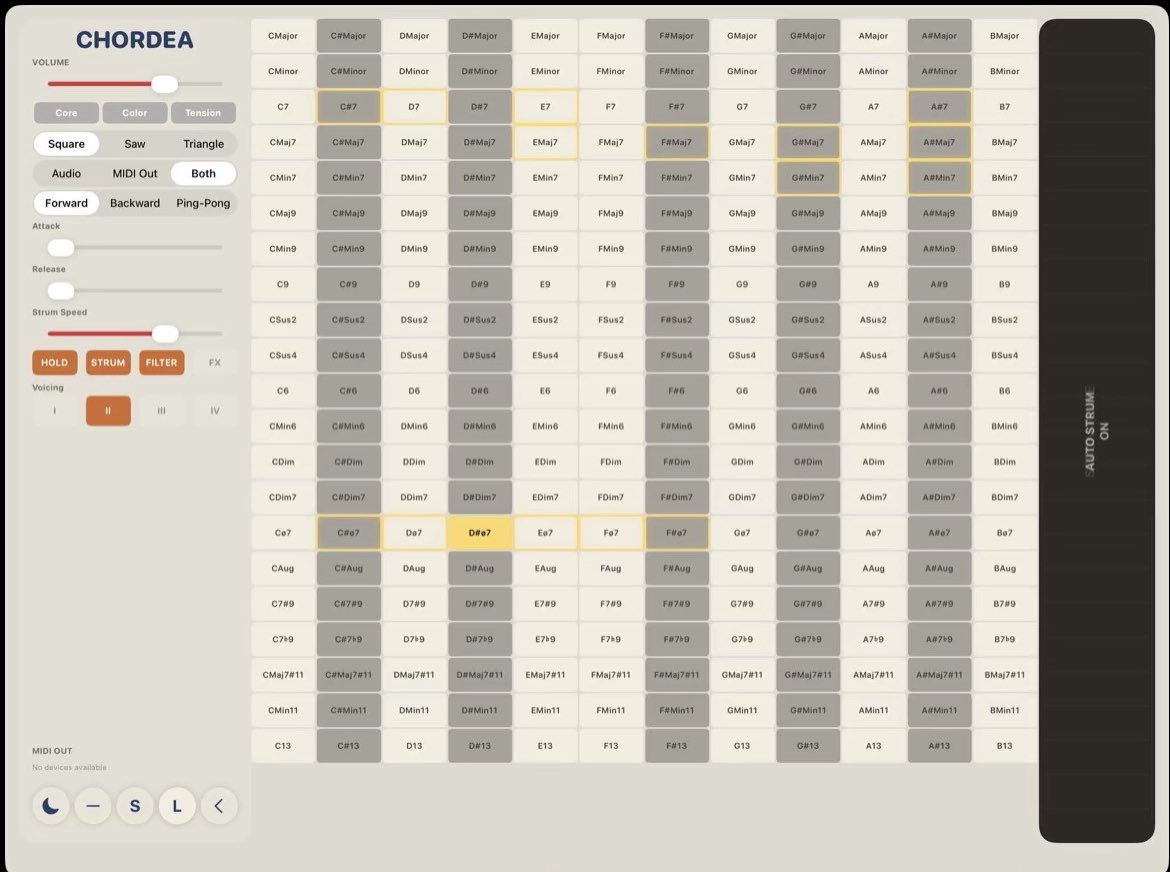
Task: Click the round L button
Action: (177, 806)
